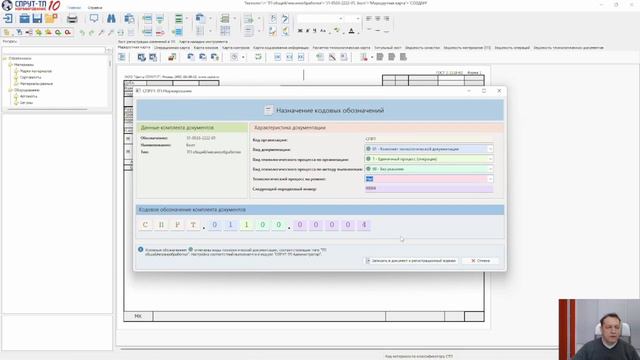Open the yellow folder toolbar icon

pos(51,18)
